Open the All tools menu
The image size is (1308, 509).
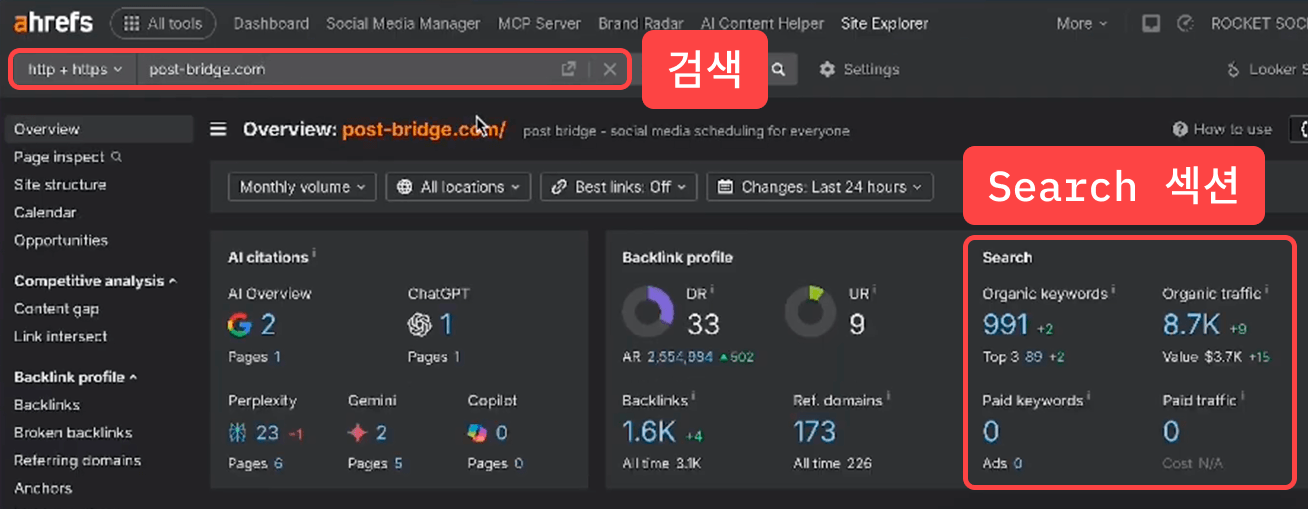coord(162,23)
